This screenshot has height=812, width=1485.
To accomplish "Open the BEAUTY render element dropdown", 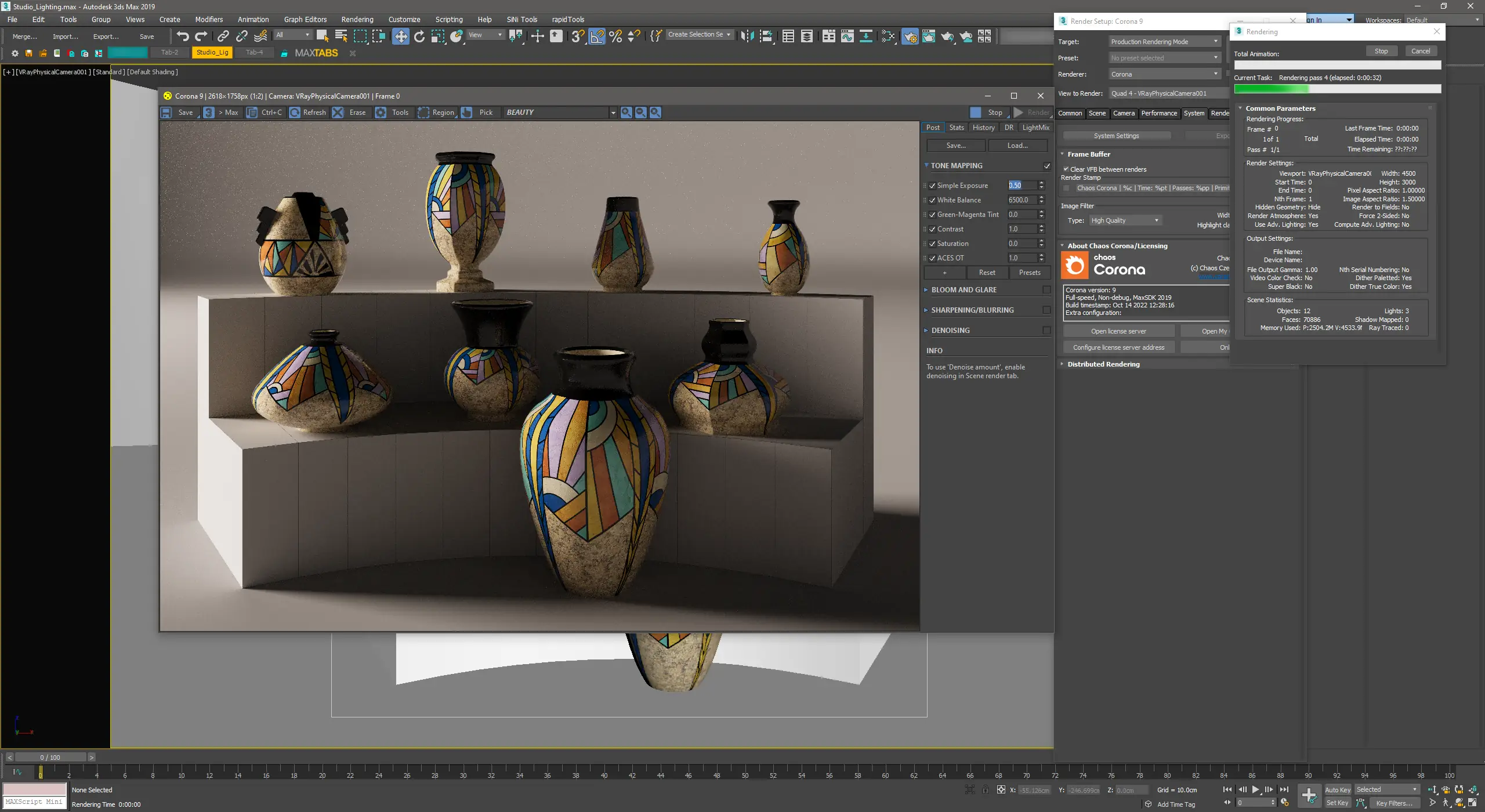I will 613,113.
